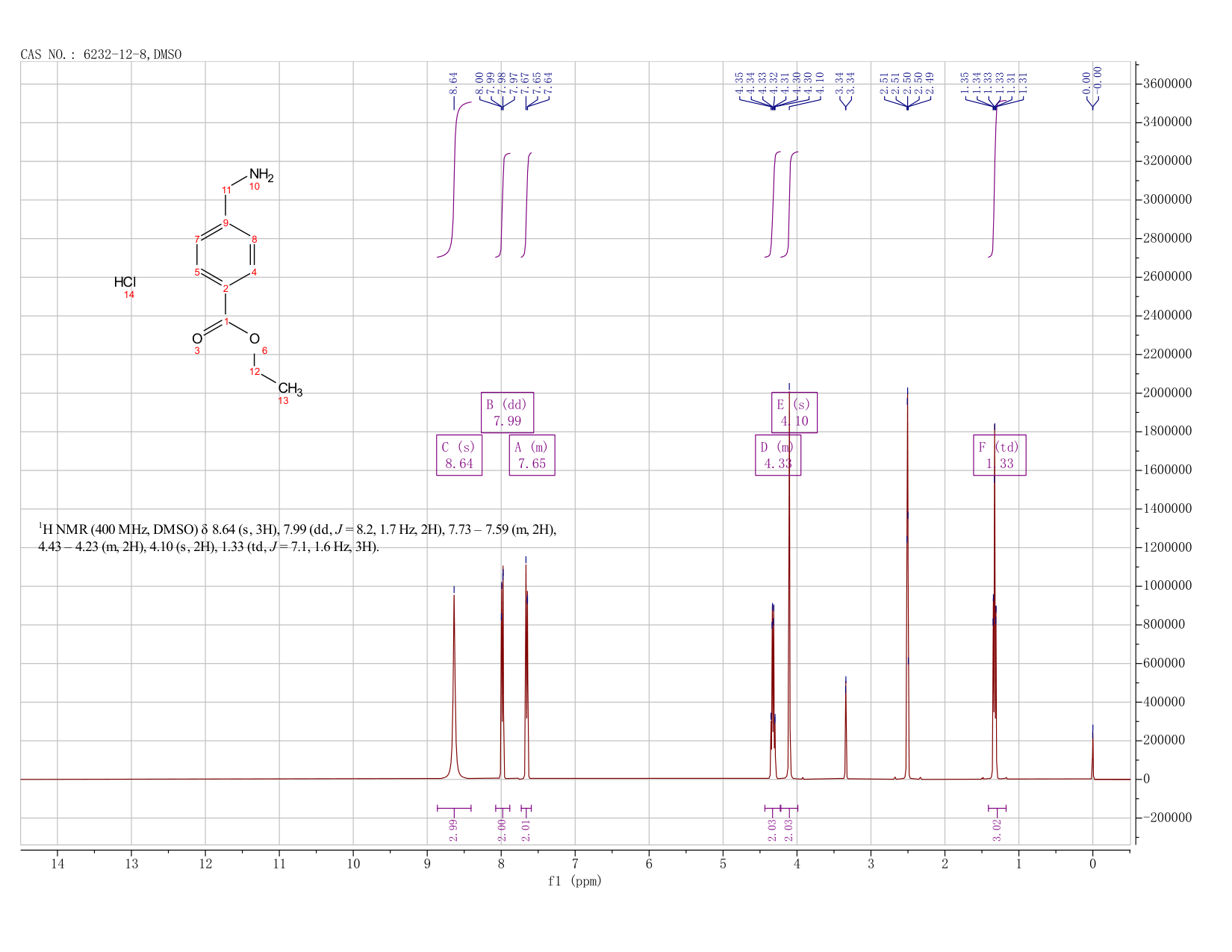
Task: Click the CH3 group in the structure
Action: click(x=290, y=389)
